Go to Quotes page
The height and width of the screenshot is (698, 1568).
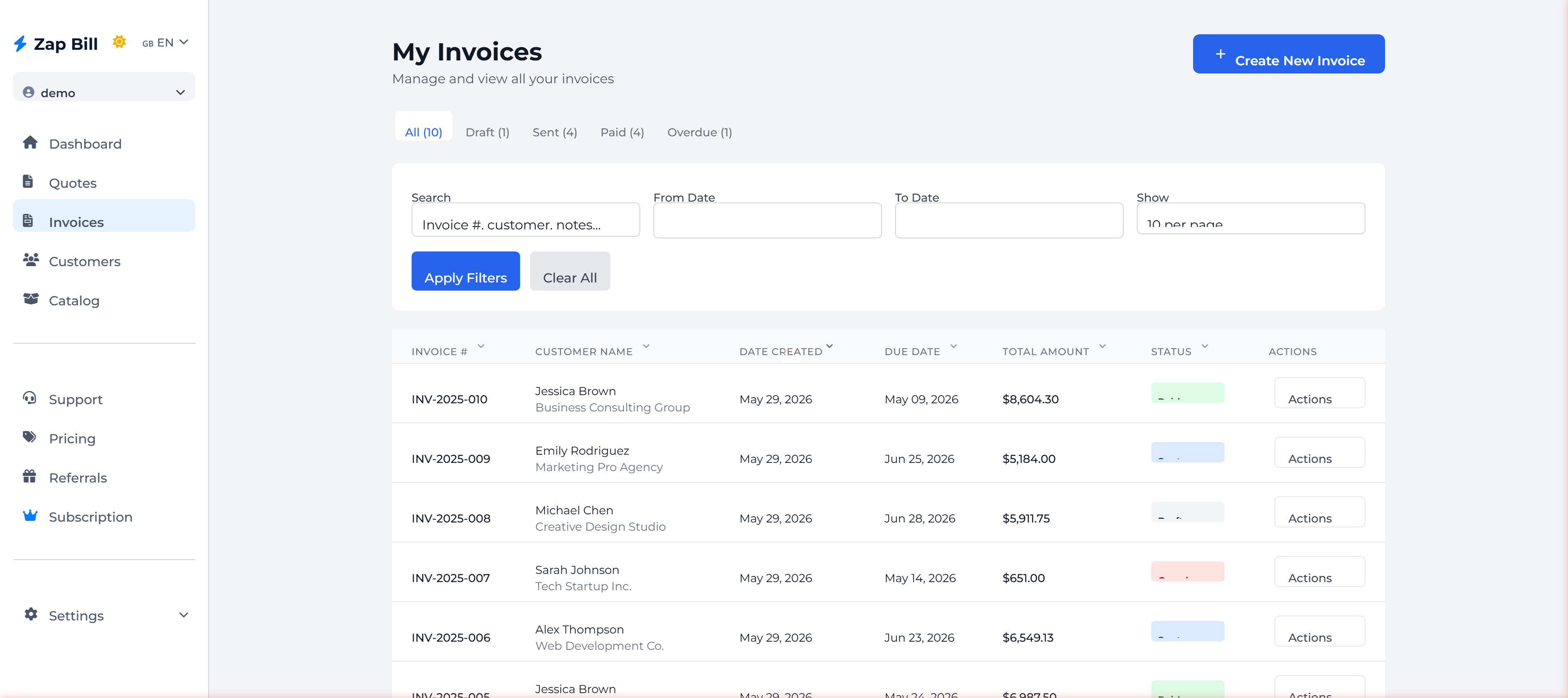(104, 182)
